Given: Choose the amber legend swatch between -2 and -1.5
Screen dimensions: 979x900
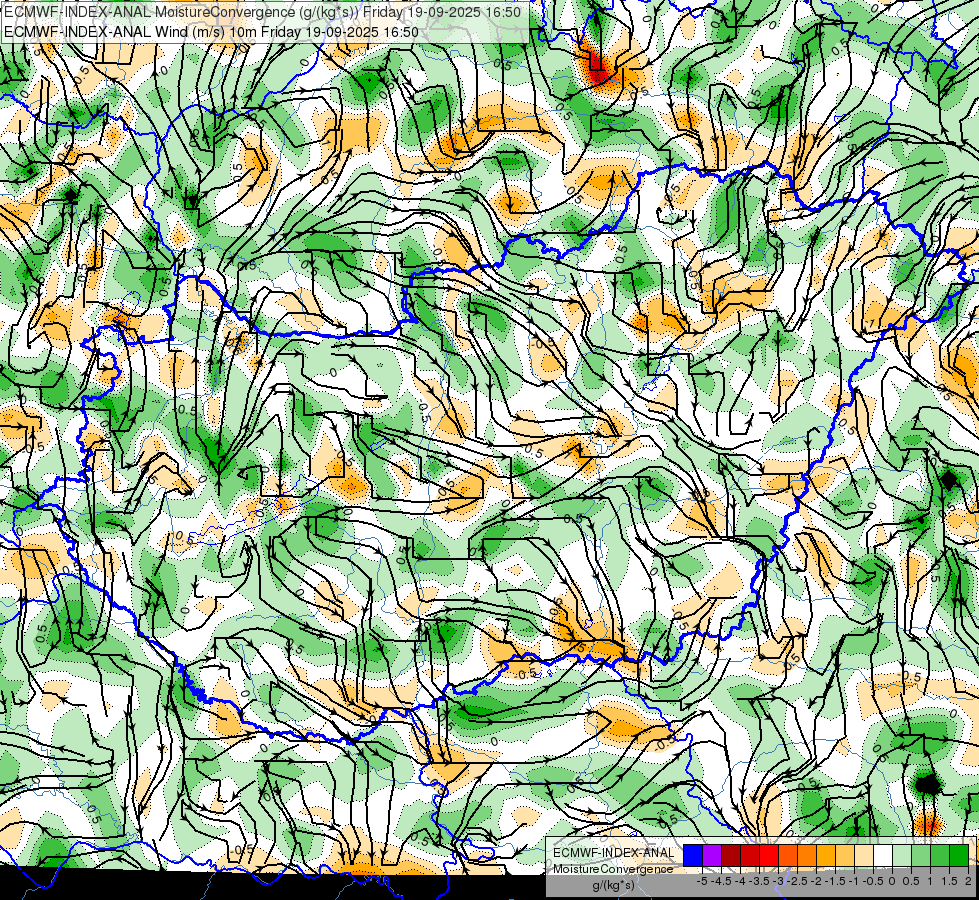Looking at the screenshot, I should (x=825, y=856).
